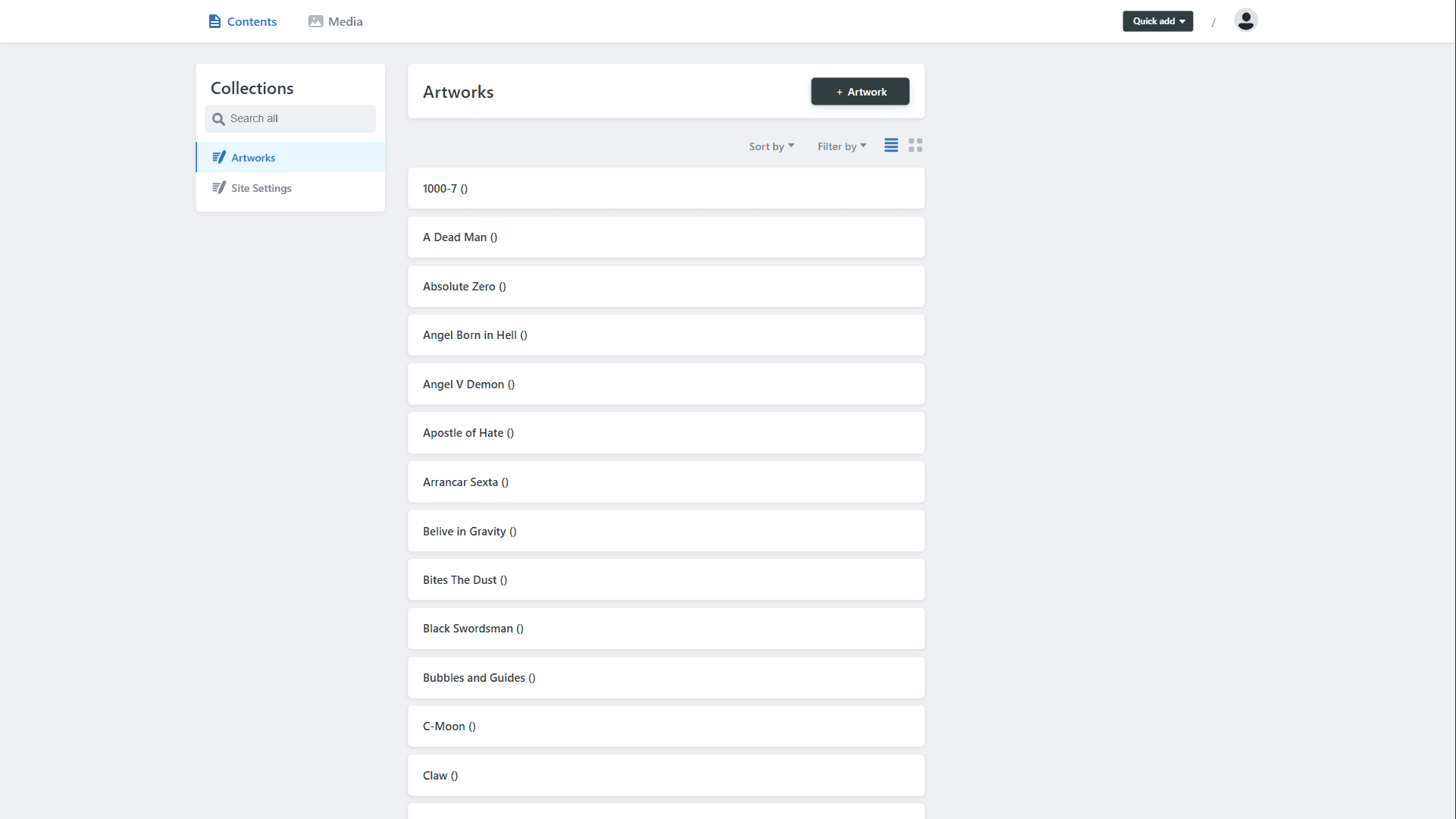1456x819 pixels.
Task: Click the Site Settings collection icon
Action: [219, 187]
